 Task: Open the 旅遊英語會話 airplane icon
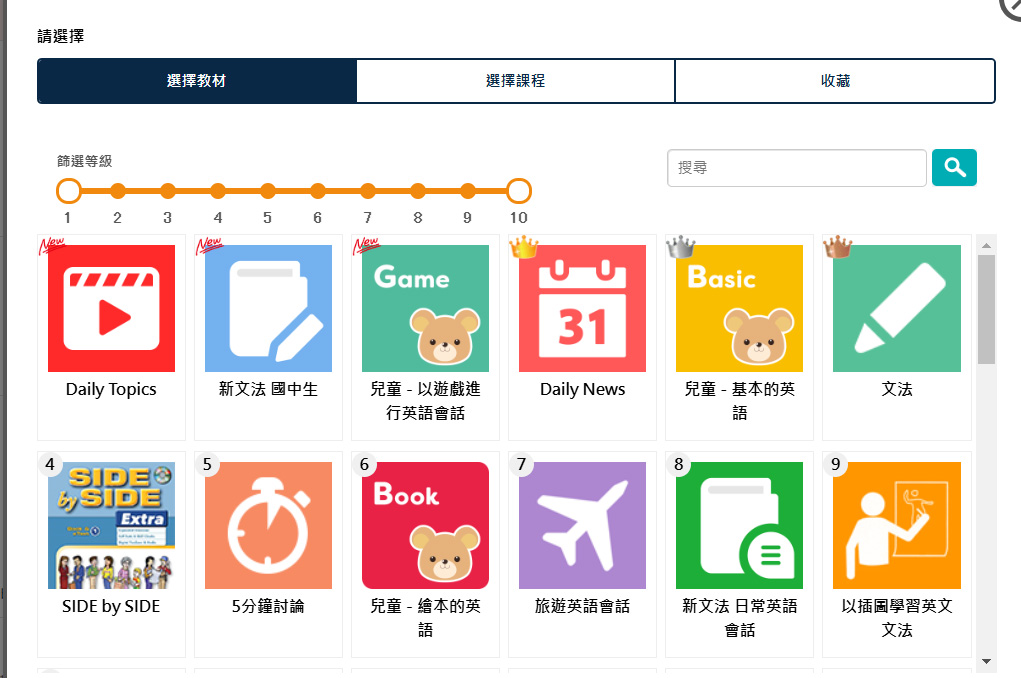coord(582,525)
